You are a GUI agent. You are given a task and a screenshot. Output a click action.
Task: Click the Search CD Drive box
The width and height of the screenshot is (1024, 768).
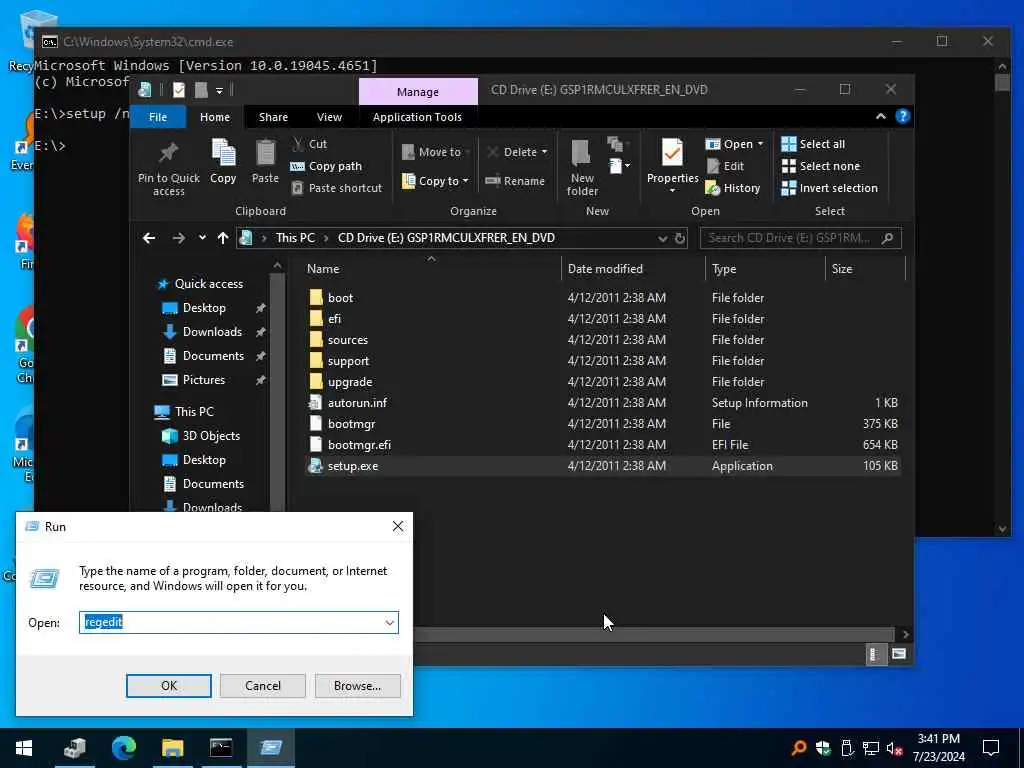800,238
